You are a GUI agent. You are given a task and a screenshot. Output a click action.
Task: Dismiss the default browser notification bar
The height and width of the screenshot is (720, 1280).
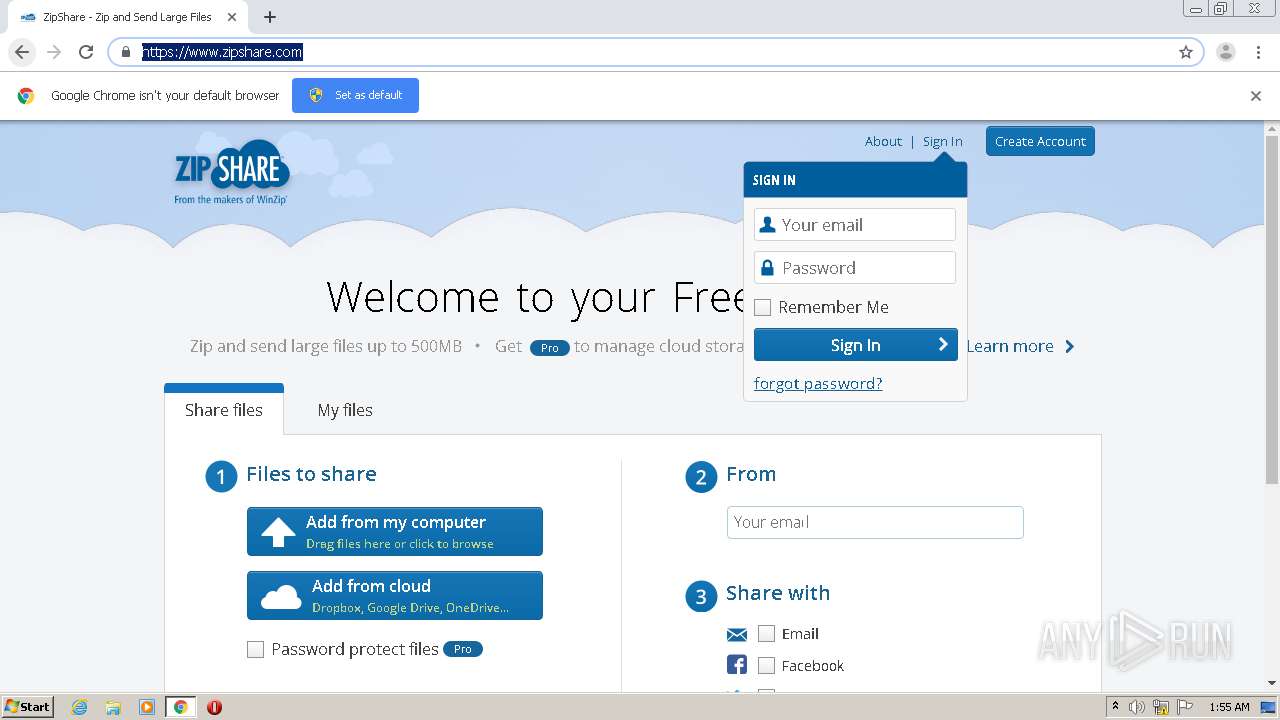[1256, 96]
